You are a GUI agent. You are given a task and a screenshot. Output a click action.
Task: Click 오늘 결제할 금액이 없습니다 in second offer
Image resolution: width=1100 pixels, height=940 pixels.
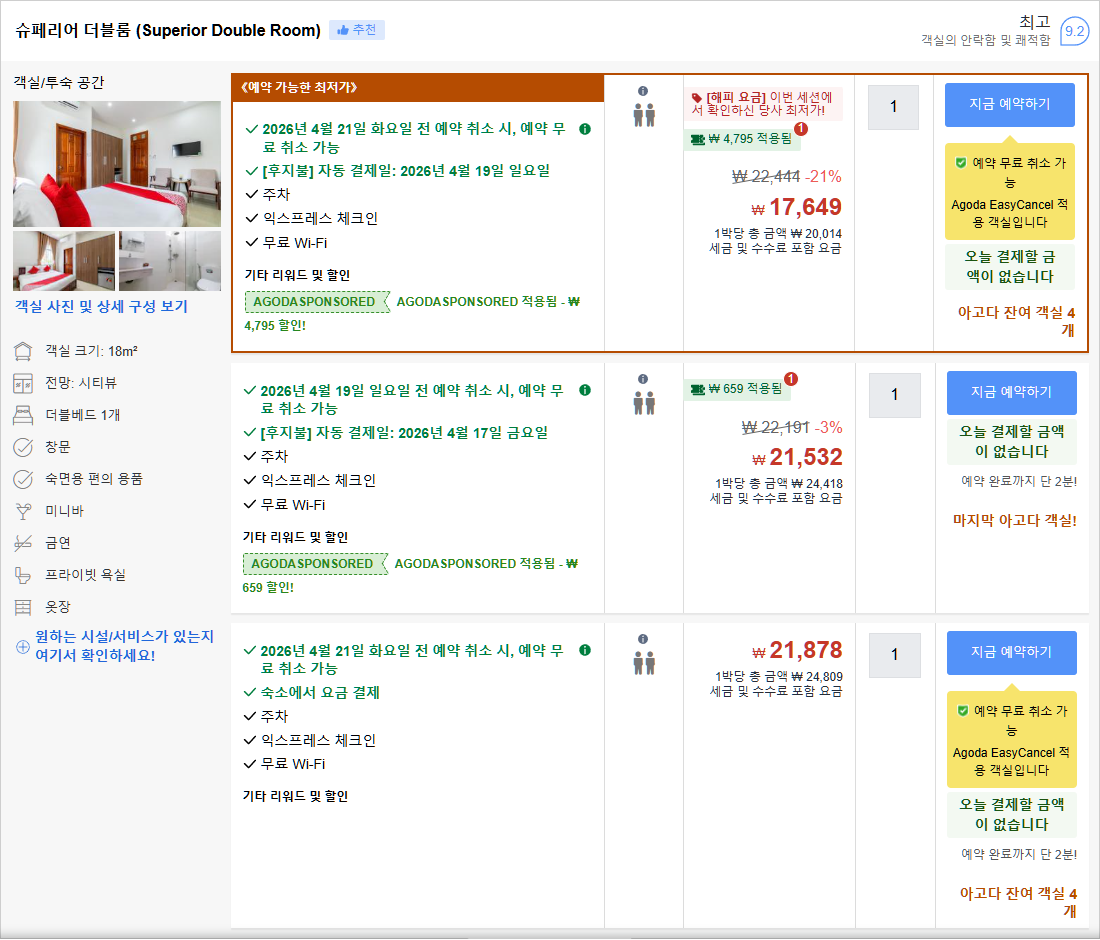[x=1012, y=442]
